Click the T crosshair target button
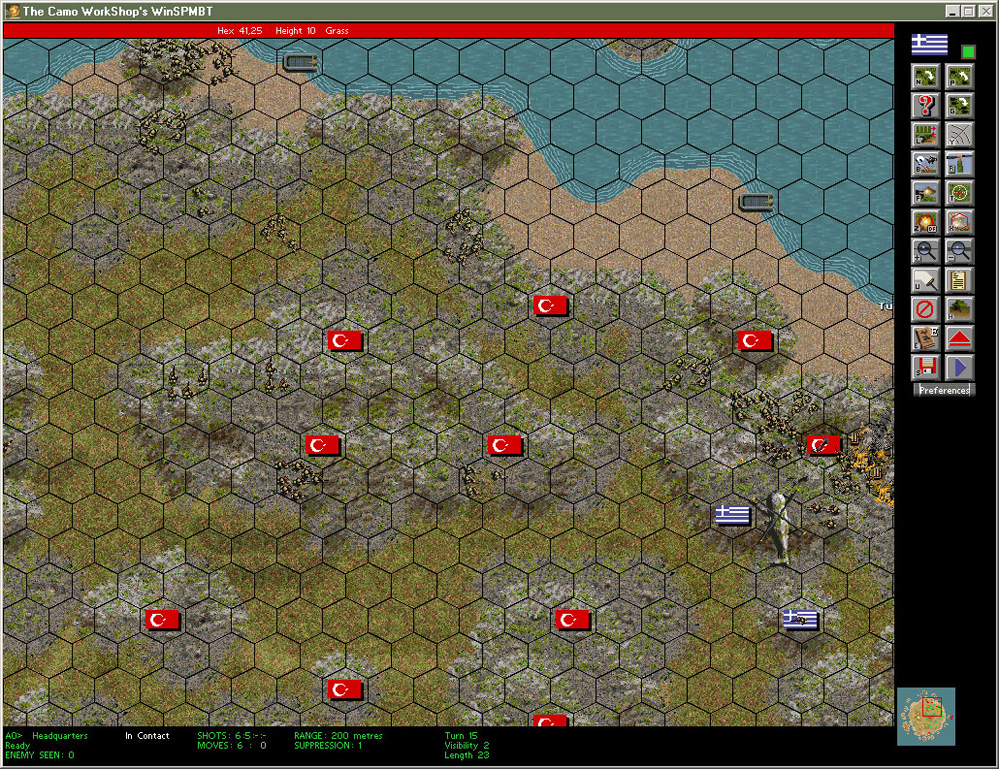 coord(959,192)
